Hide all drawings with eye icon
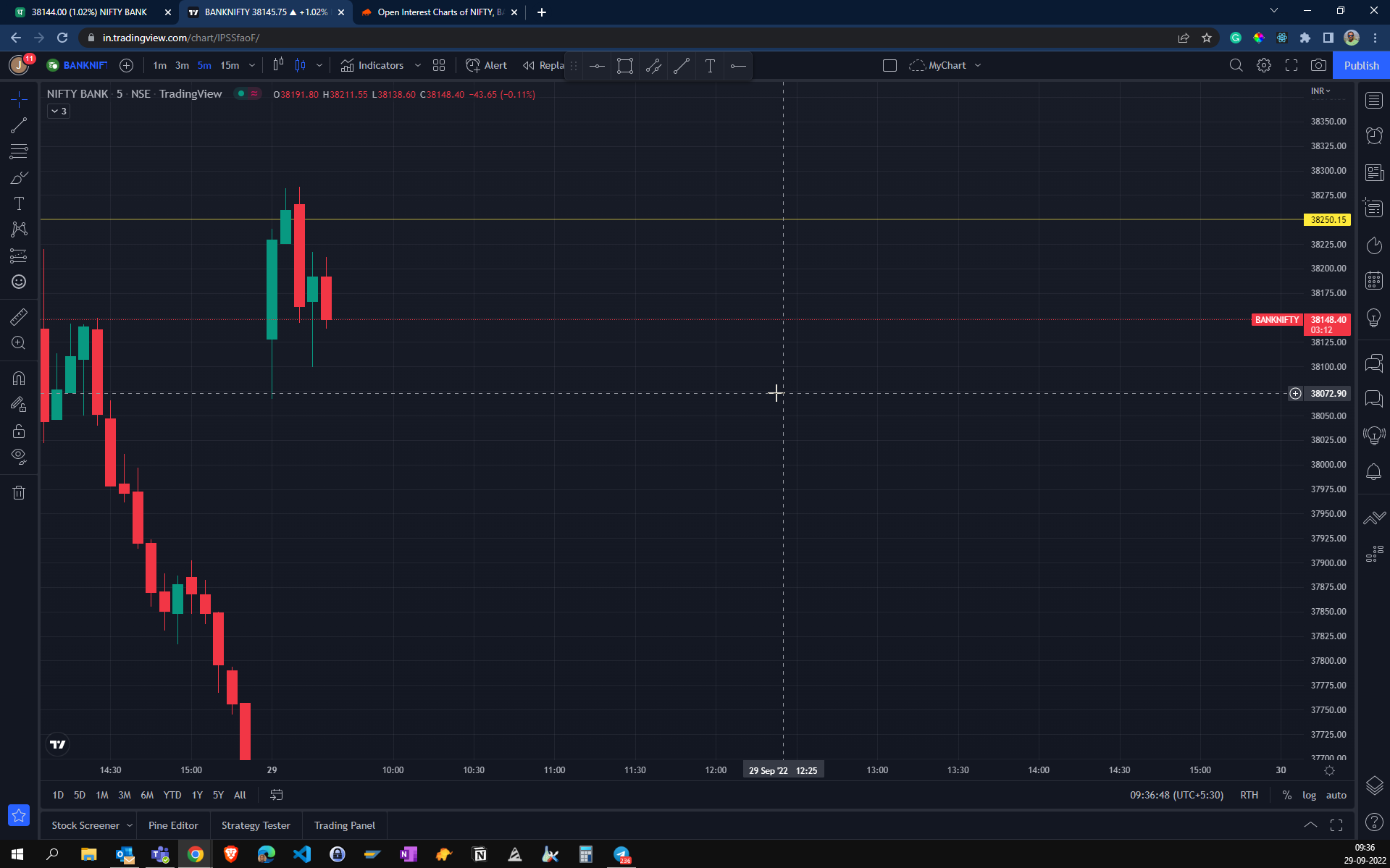Viewport: 1390px width, 868px height. pyautogui.click(x=19, y=457)
